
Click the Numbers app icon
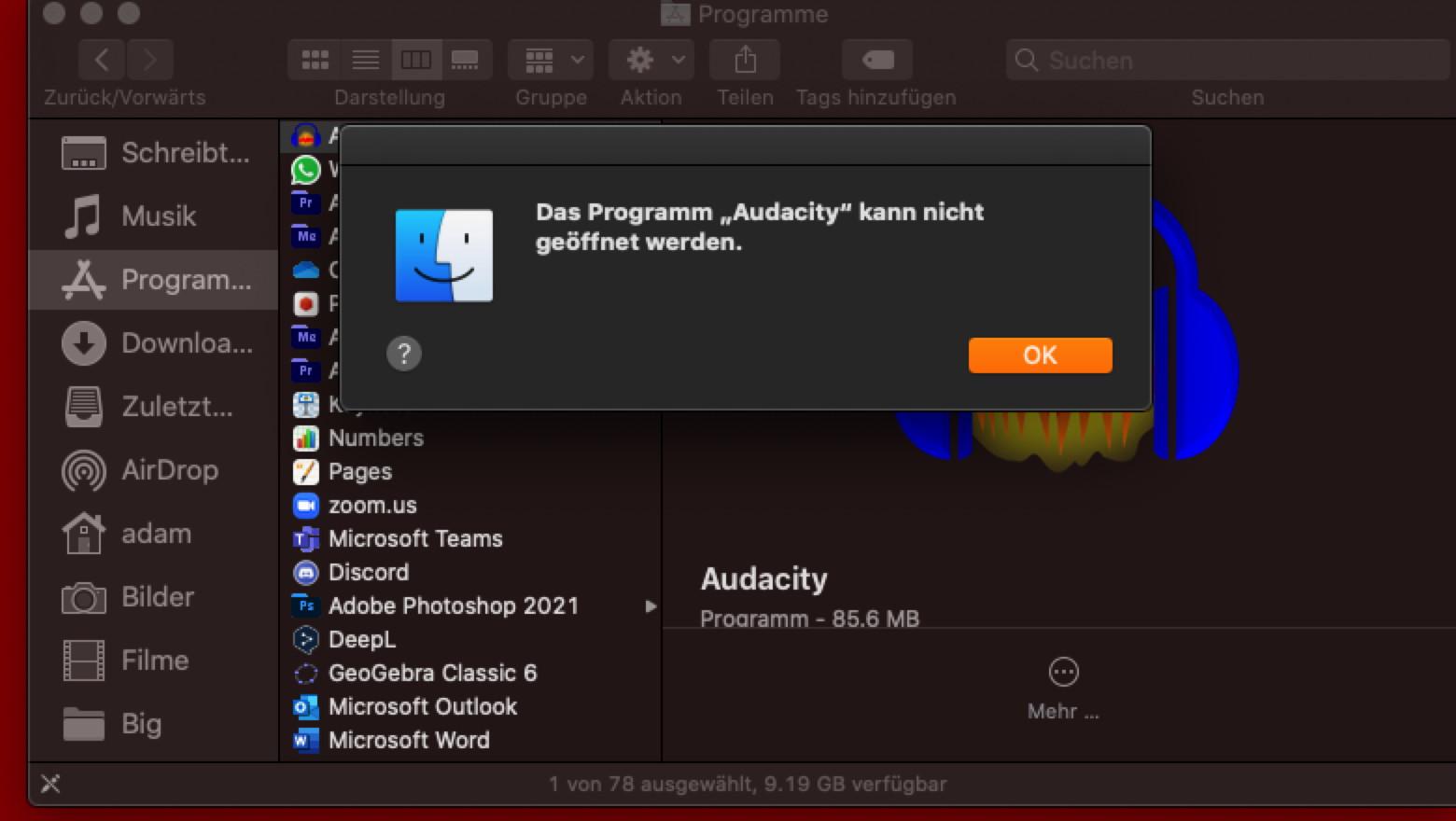coord(306,438)
